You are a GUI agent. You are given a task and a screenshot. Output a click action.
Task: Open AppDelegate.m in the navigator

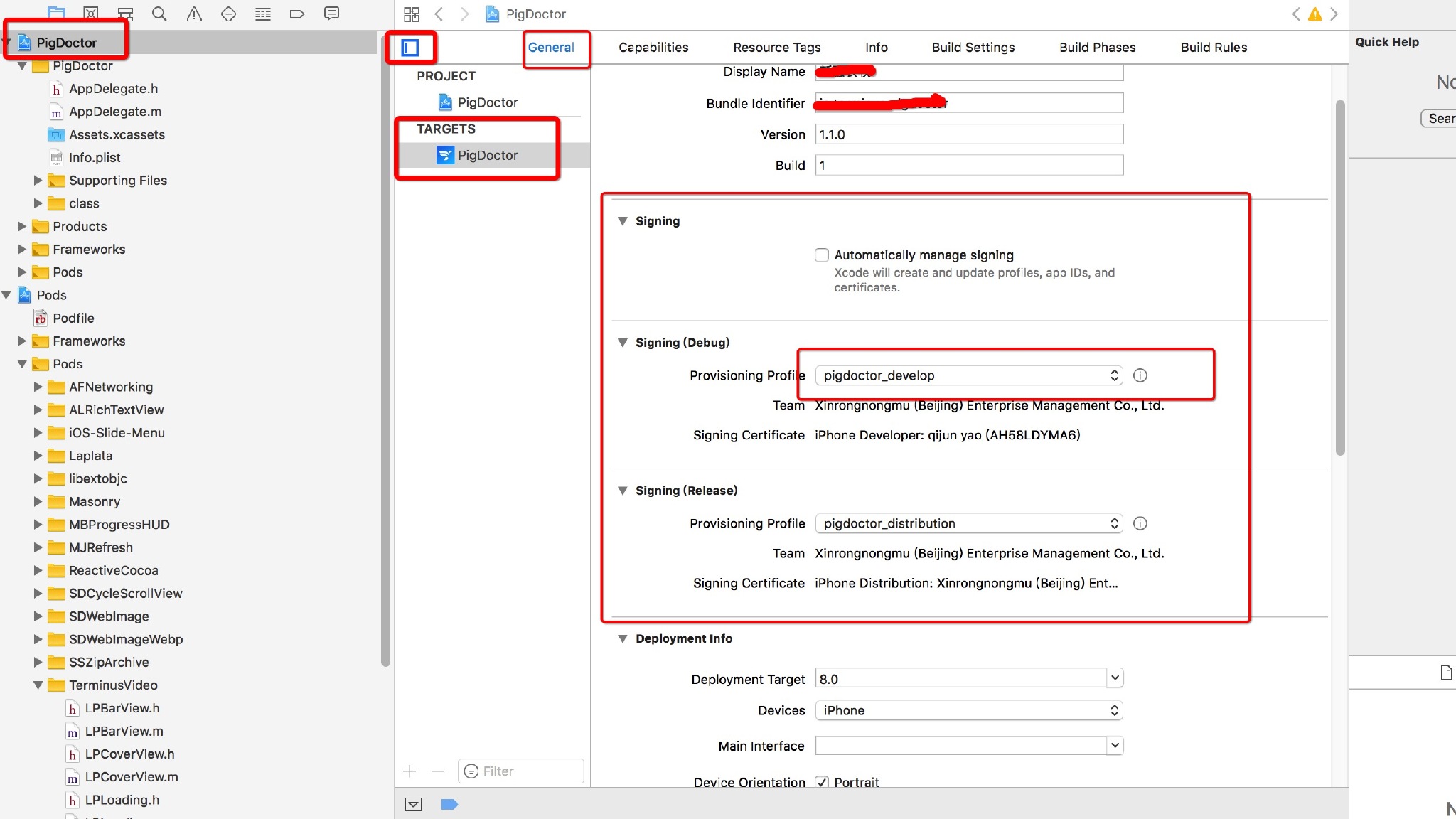pyautogui.click(x=114, y=112)
